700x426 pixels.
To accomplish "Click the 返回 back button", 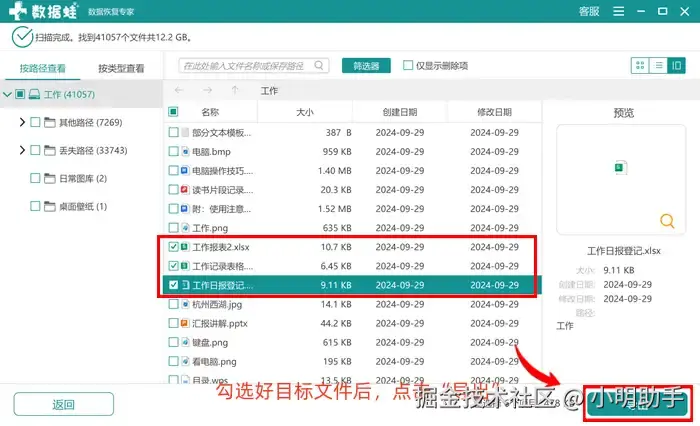I will 63,404.
